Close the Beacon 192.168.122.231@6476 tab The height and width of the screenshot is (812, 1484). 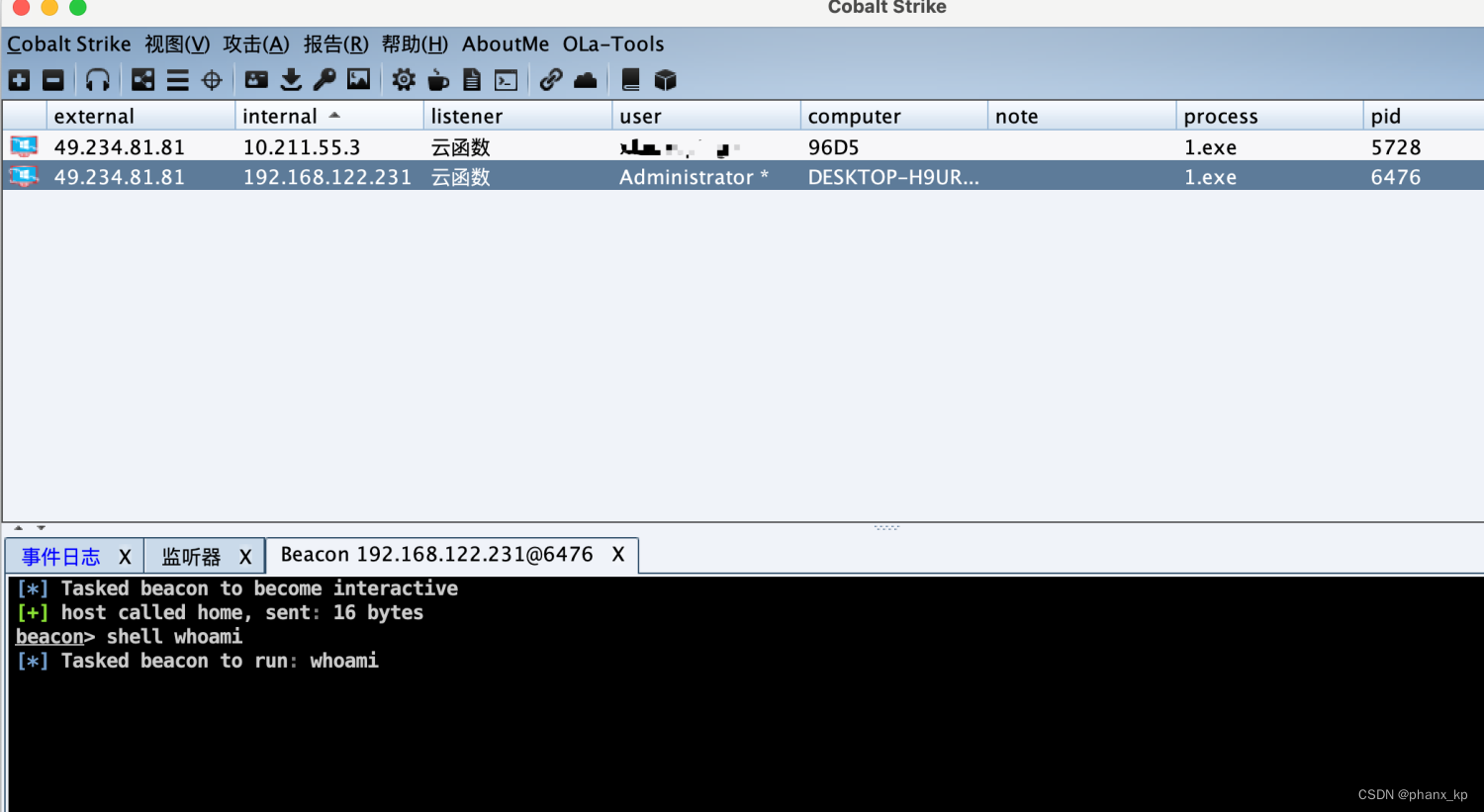click(618, 555)
